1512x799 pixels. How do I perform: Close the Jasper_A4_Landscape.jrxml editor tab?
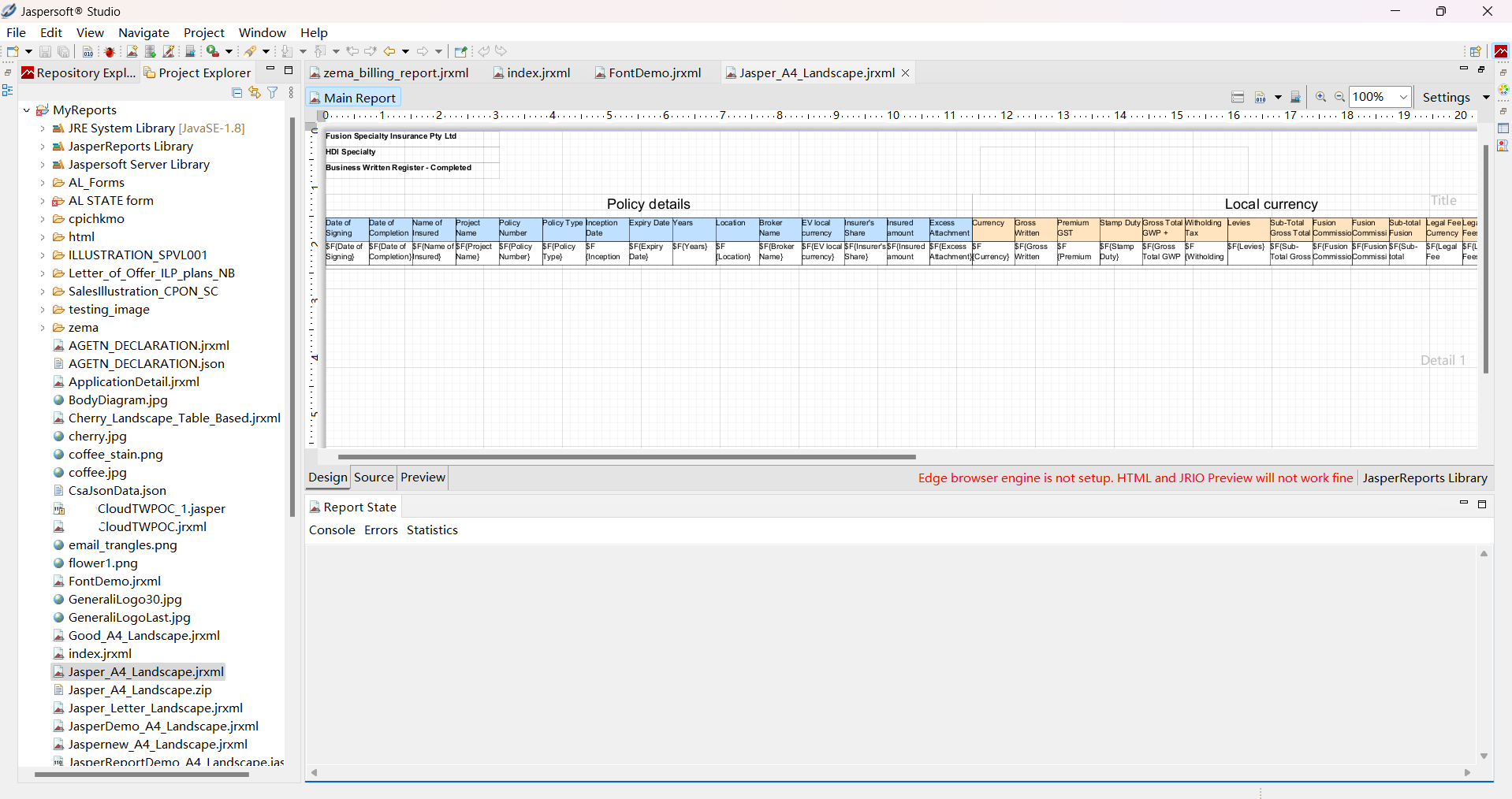(906, 73)
